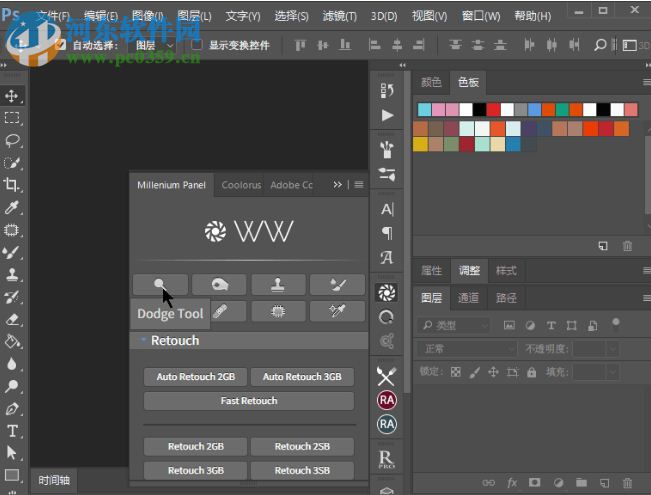
Task: Select the Eyedropper tool
Action: 12,207
